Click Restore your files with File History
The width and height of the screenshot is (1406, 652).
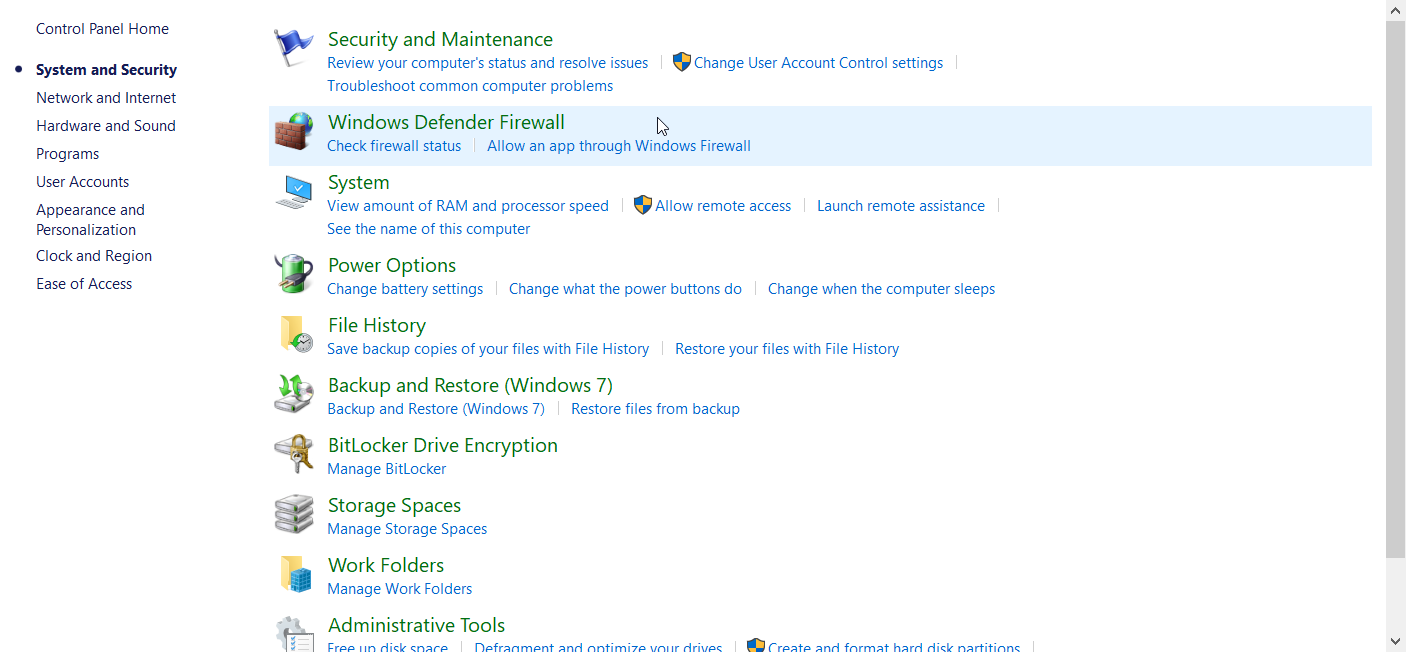(x=787, y=349)
